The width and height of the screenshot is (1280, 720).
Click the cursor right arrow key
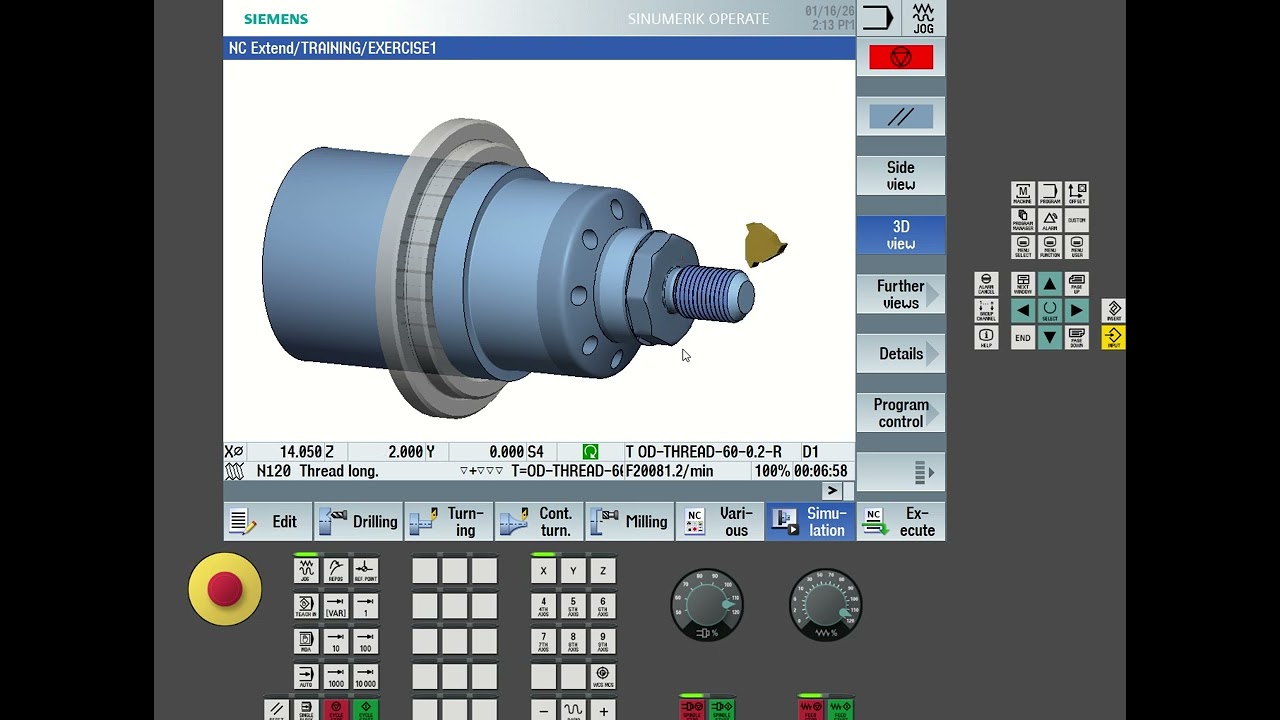coord(1077,311)
